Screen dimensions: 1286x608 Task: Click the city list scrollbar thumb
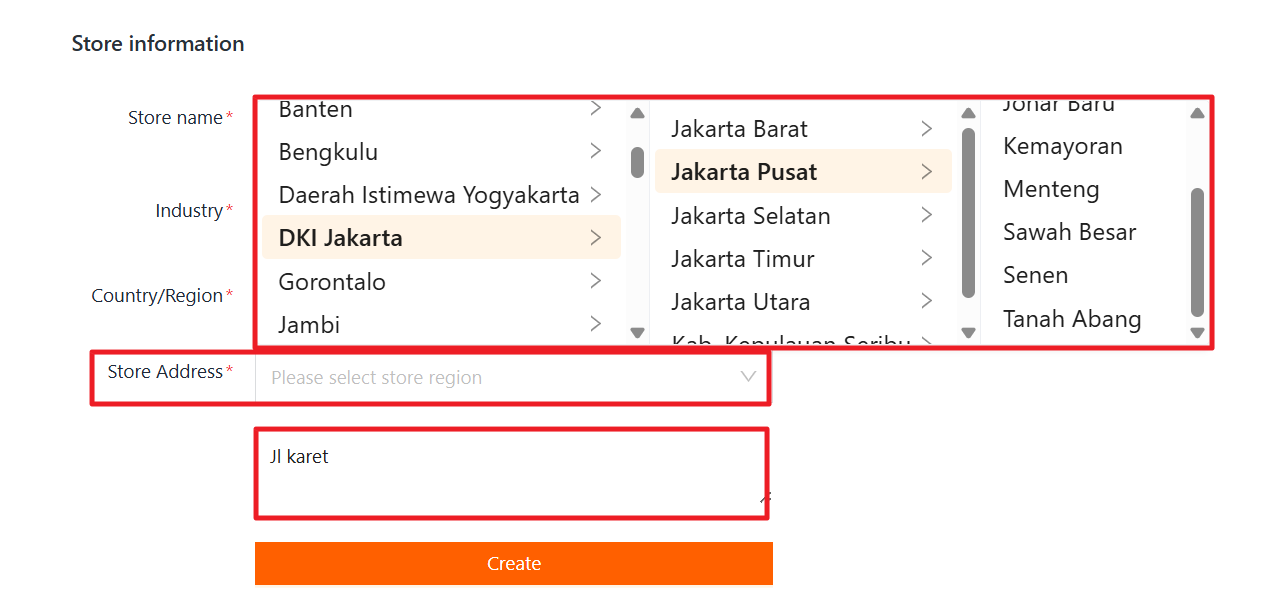tap(968, 212)
